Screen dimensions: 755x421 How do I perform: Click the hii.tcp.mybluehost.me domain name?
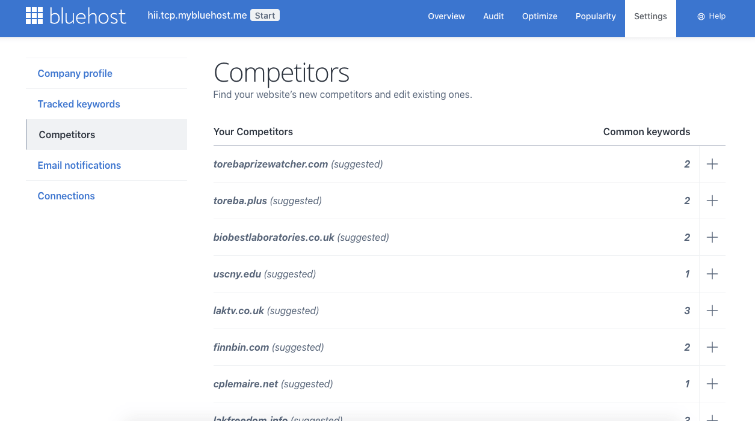pyautogui.click(x=197, y=15)
